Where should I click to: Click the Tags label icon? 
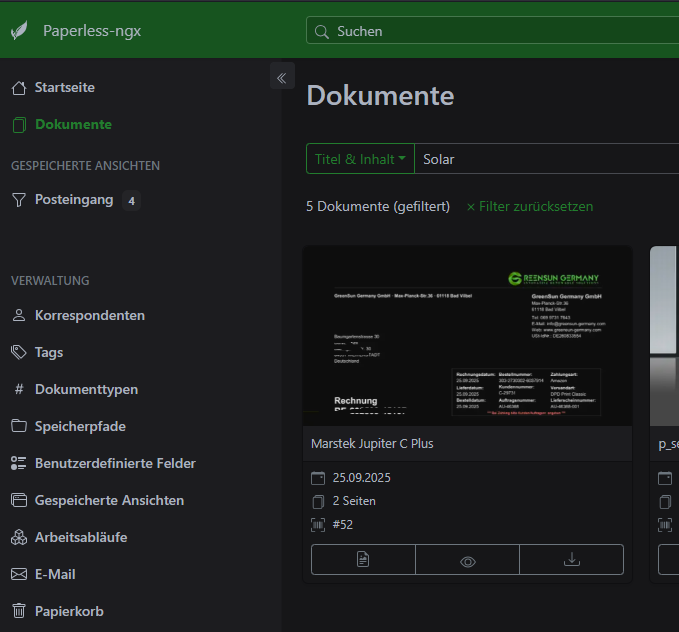tap(19, 353)
